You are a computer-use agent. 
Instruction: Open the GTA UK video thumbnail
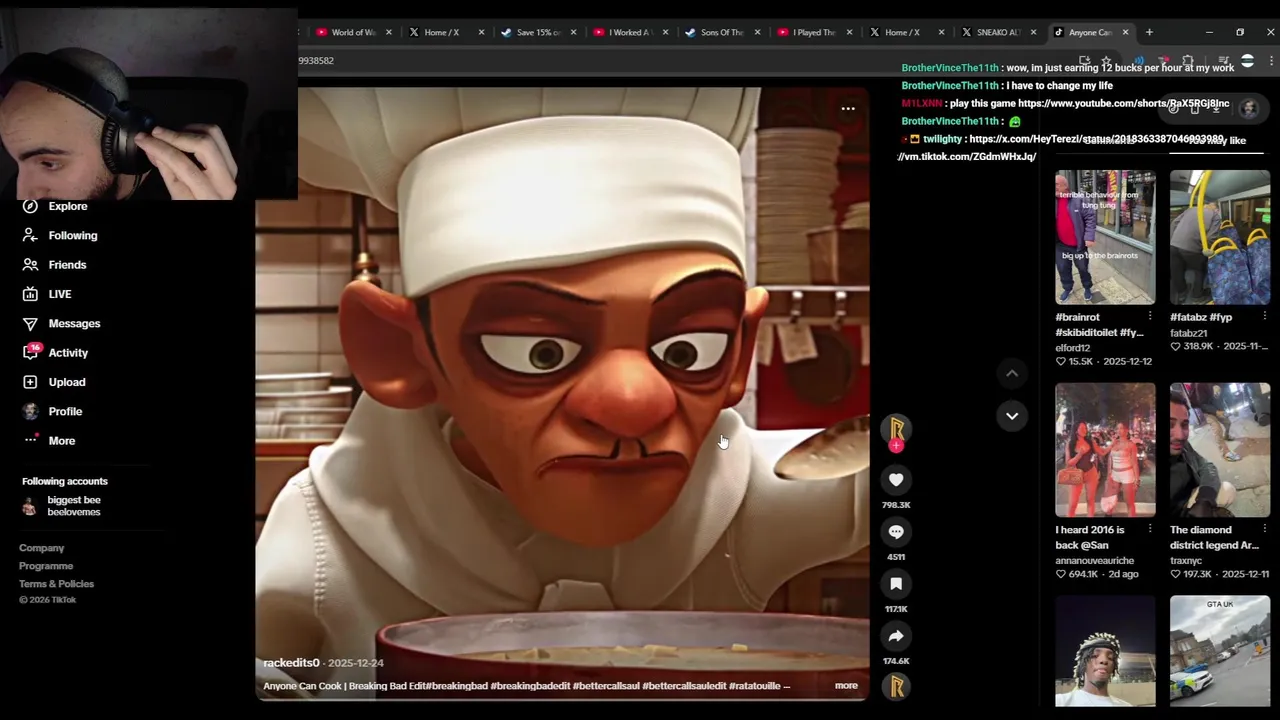click(1220, 651)
